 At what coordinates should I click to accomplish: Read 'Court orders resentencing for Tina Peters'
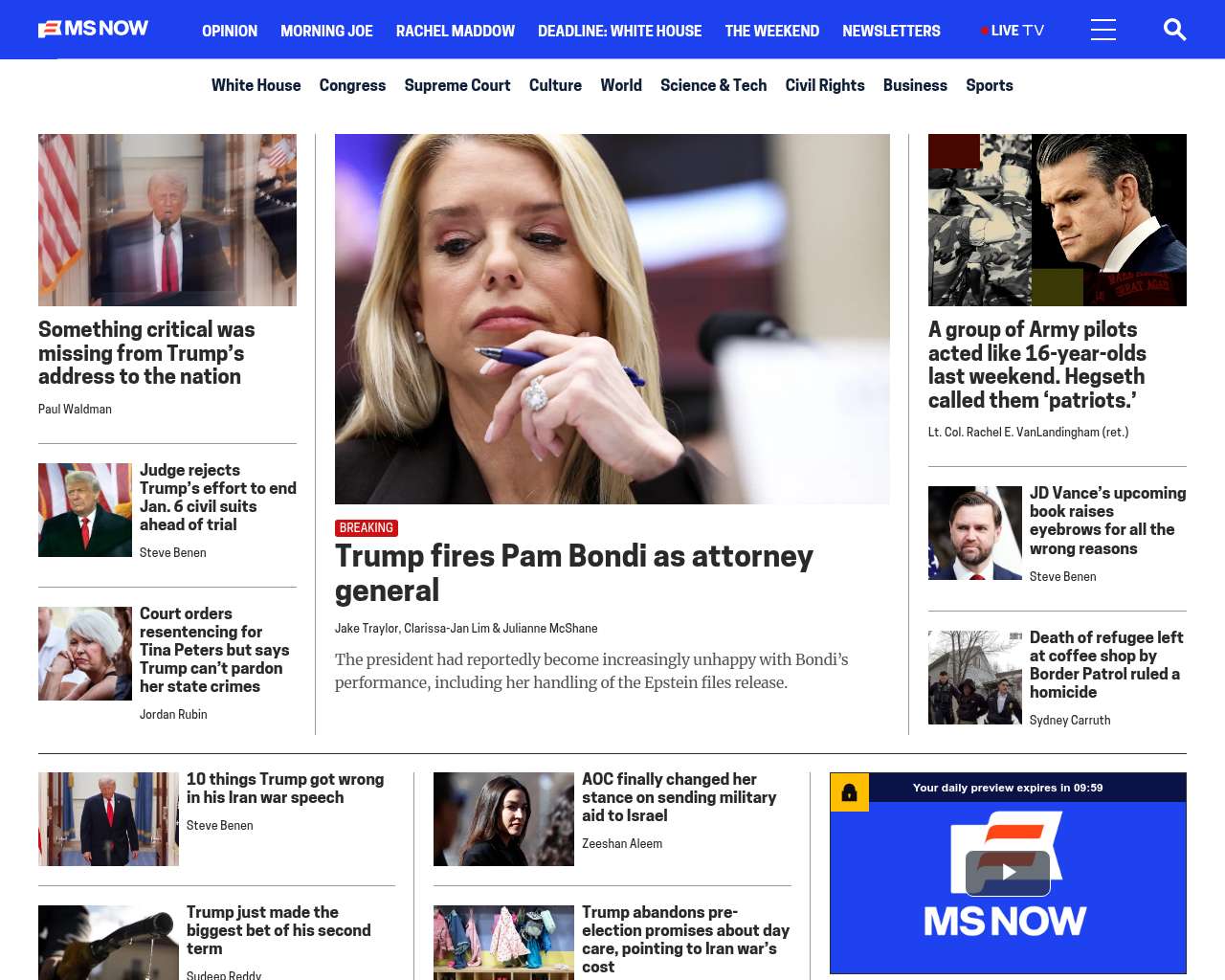tap(214, 650)
